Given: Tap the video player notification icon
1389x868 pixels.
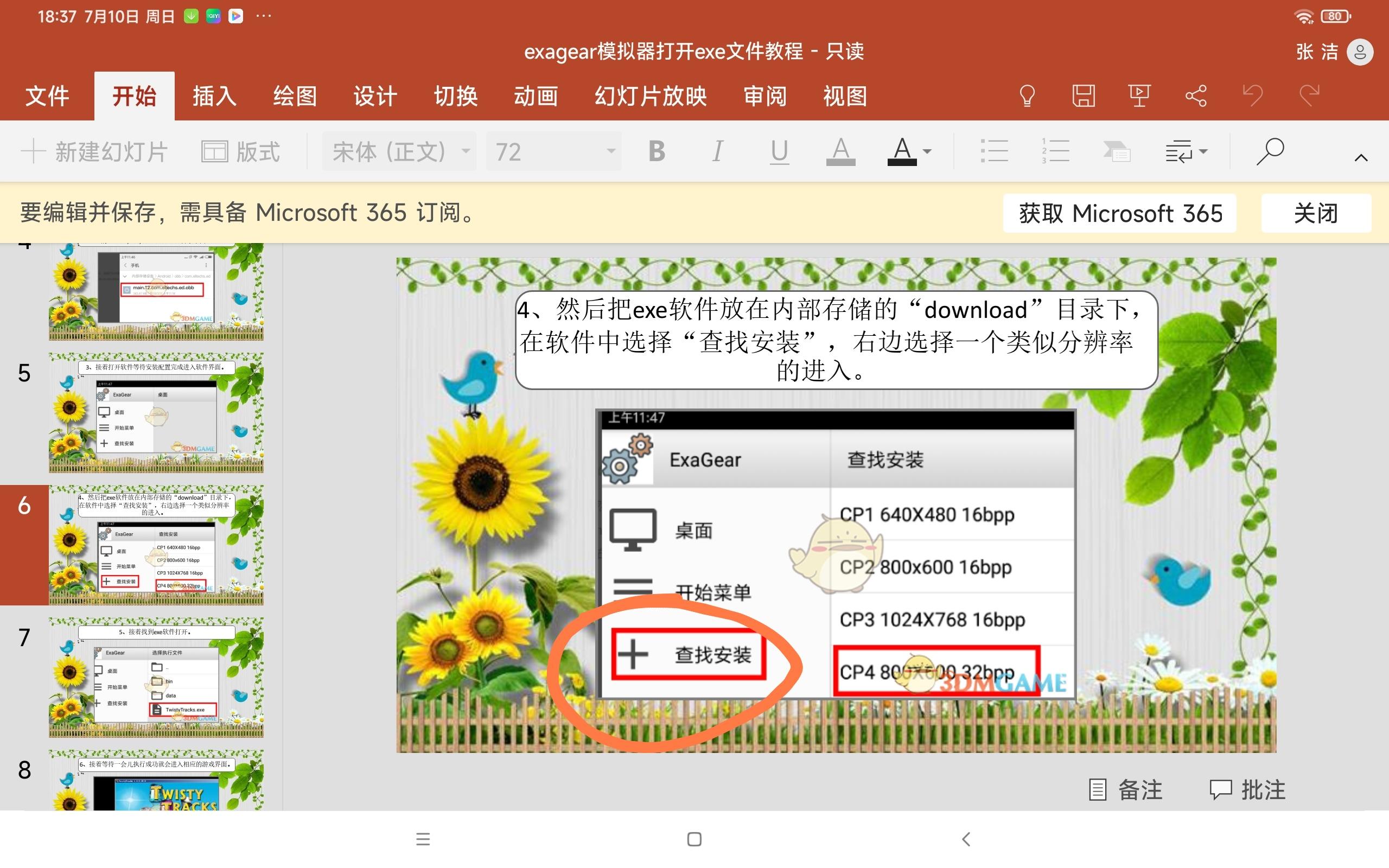Looking at the screenshot, I should [x=235, y=16].
